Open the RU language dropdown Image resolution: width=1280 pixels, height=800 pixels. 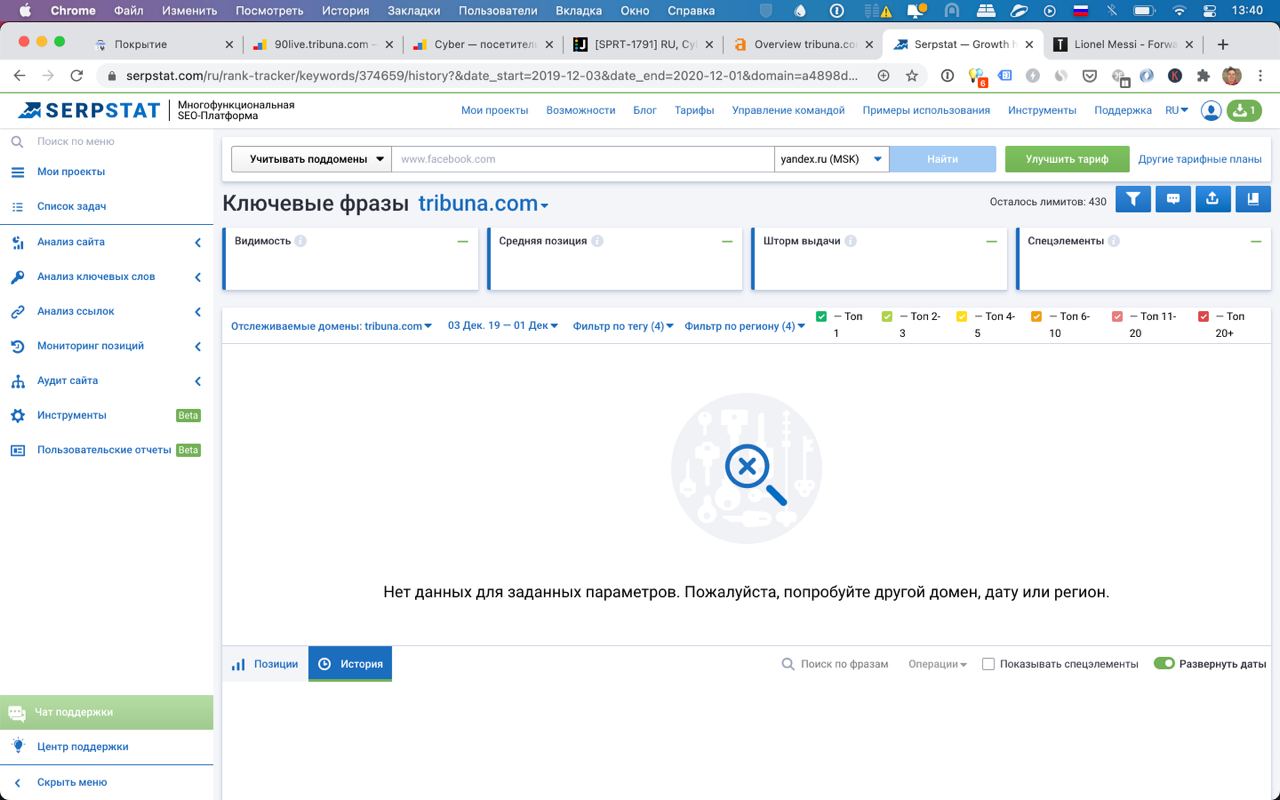pos(1177,110)
